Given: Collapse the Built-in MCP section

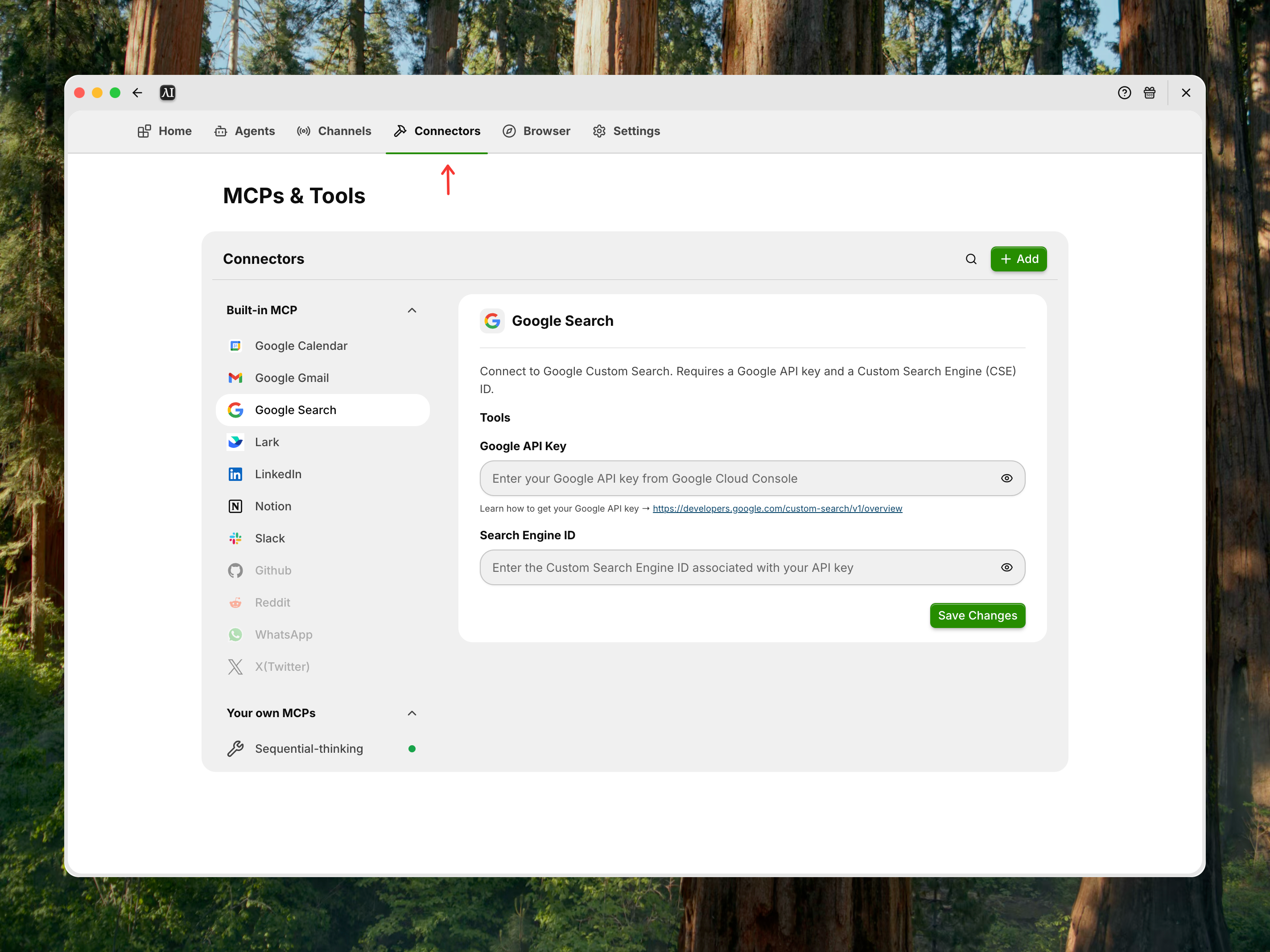Looking at the screenshot, I should tap(412, 311).
